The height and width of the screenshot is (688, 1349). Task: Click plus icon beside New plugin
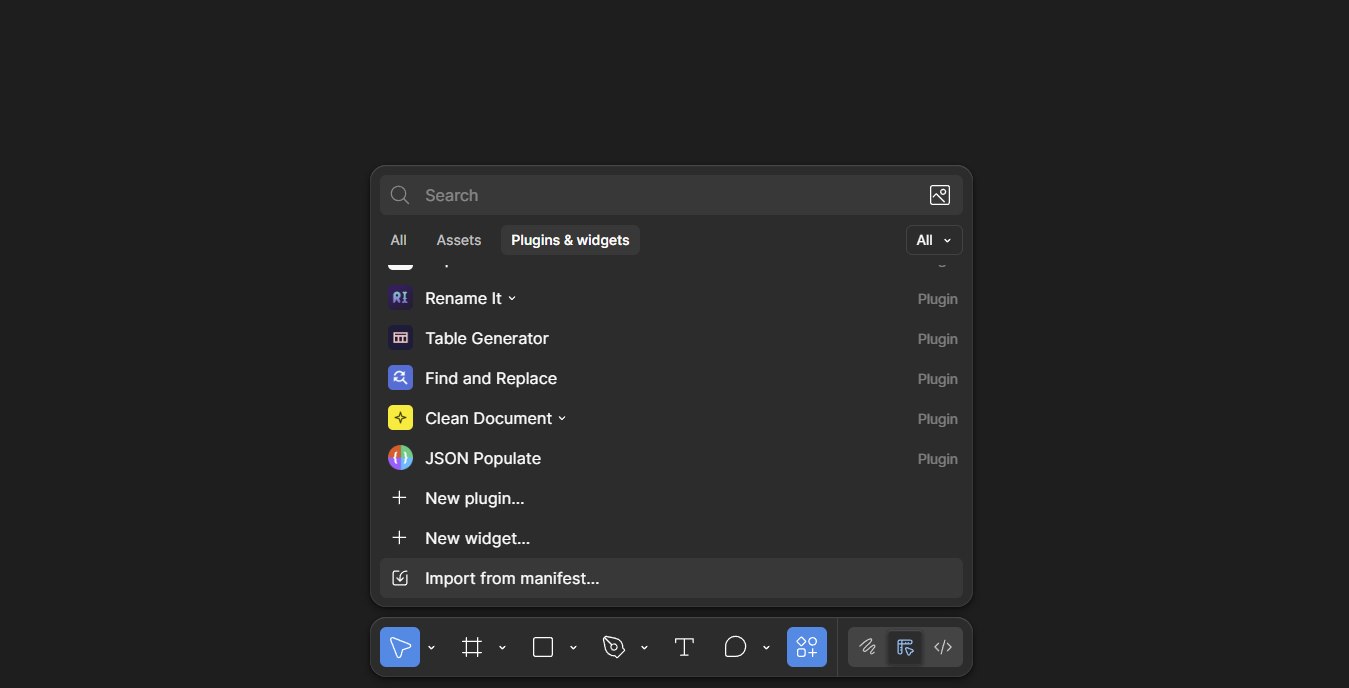point(399,498)
